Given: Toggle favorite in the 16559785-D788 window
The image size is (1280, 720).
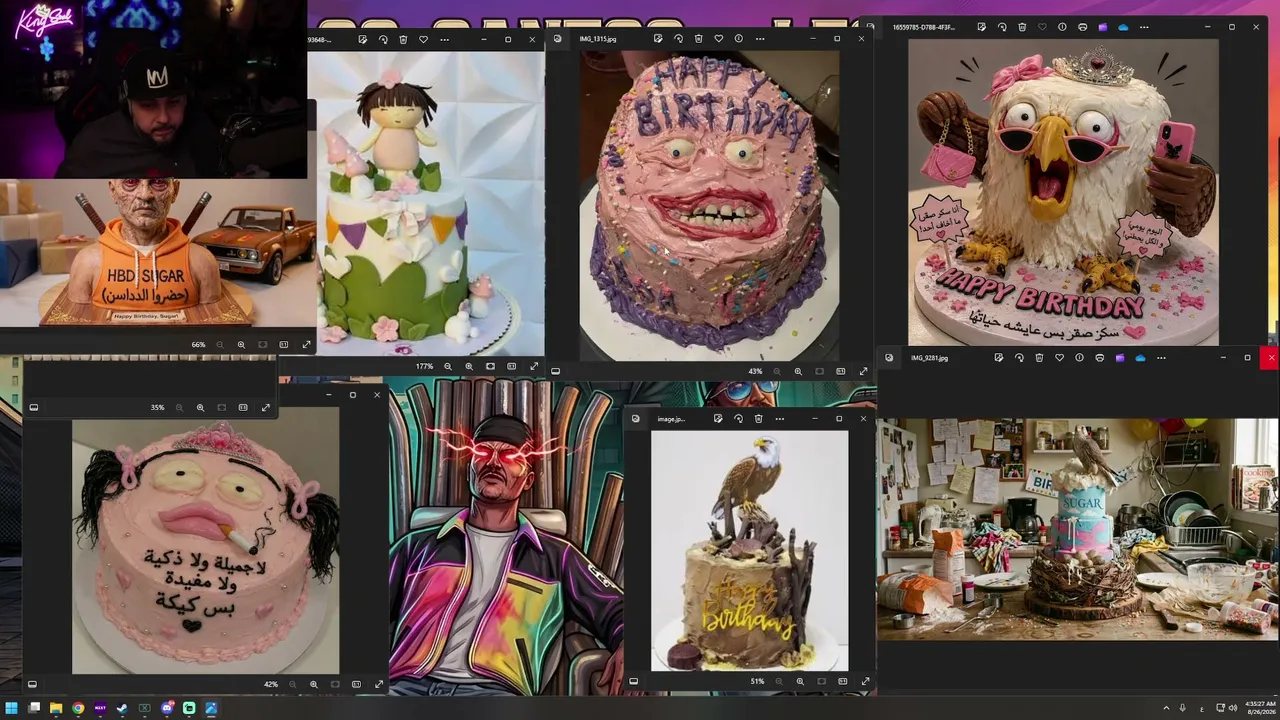Looking at the screenshot, I should (1042, 27).
